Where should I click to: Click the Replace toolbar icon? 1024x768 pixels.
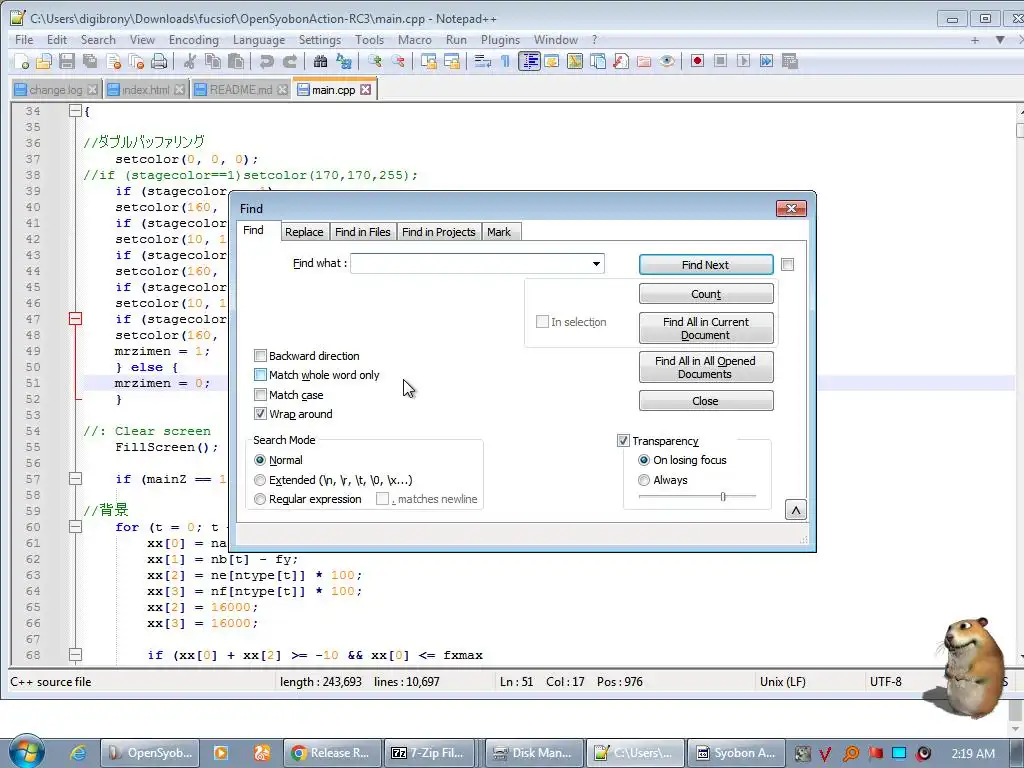pyautogui.click(x=344, y=61)
